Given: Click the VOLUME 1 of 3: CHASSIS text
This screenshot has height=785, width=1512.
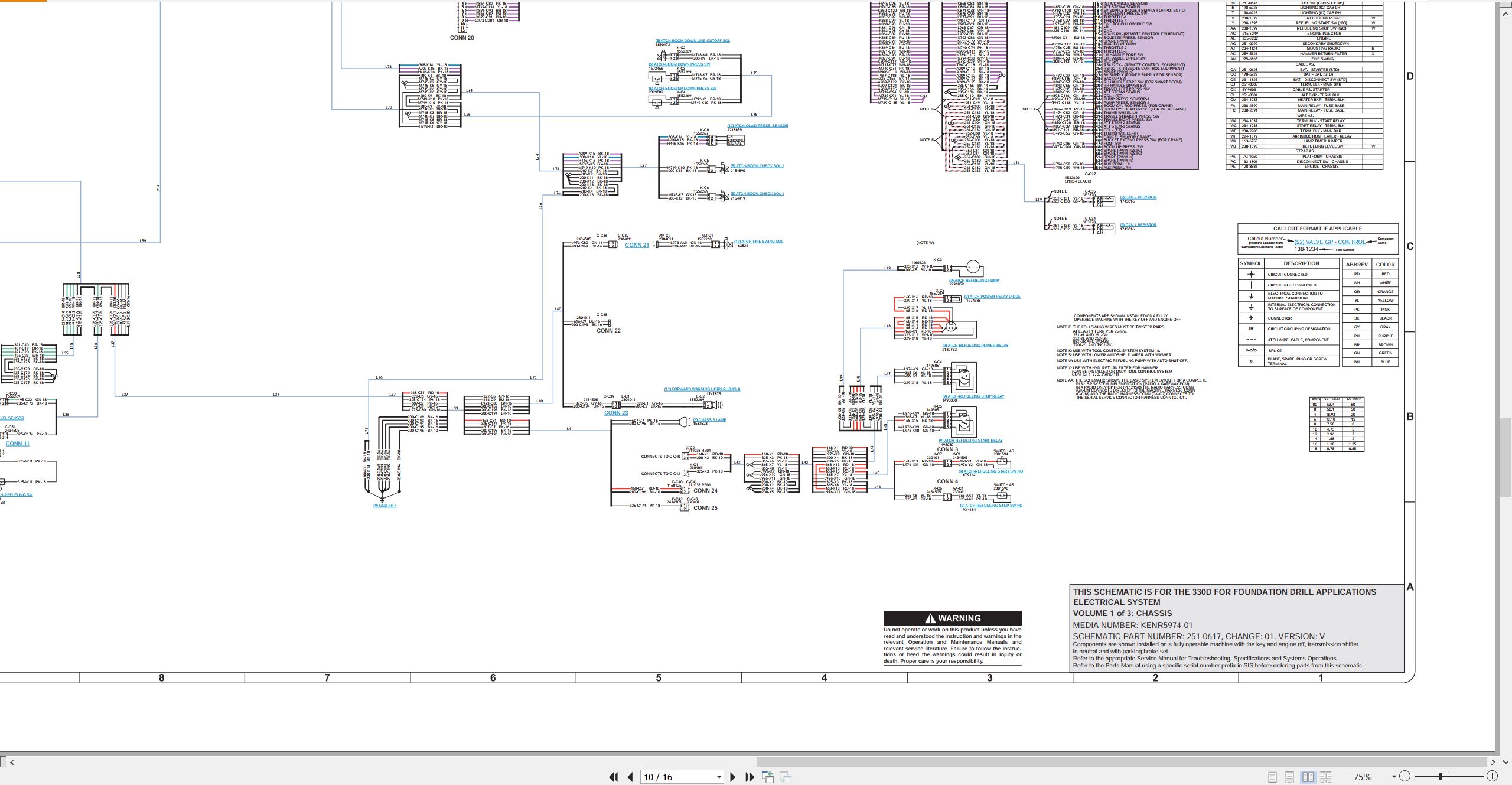Looking at the screenshot, I should (1122, 613).
